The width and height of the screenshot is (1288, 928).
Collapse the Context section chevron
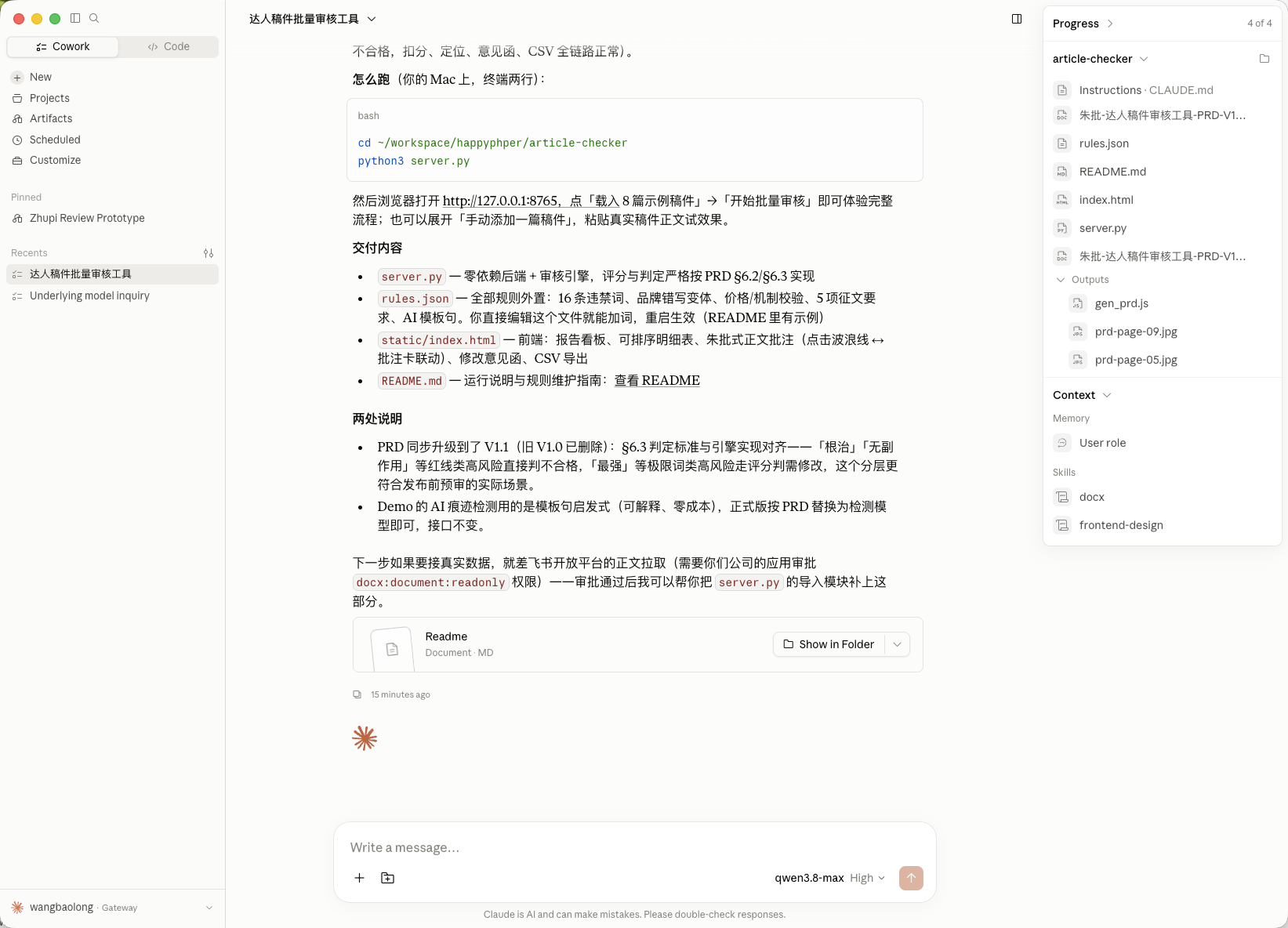[x=1107, y=395]
